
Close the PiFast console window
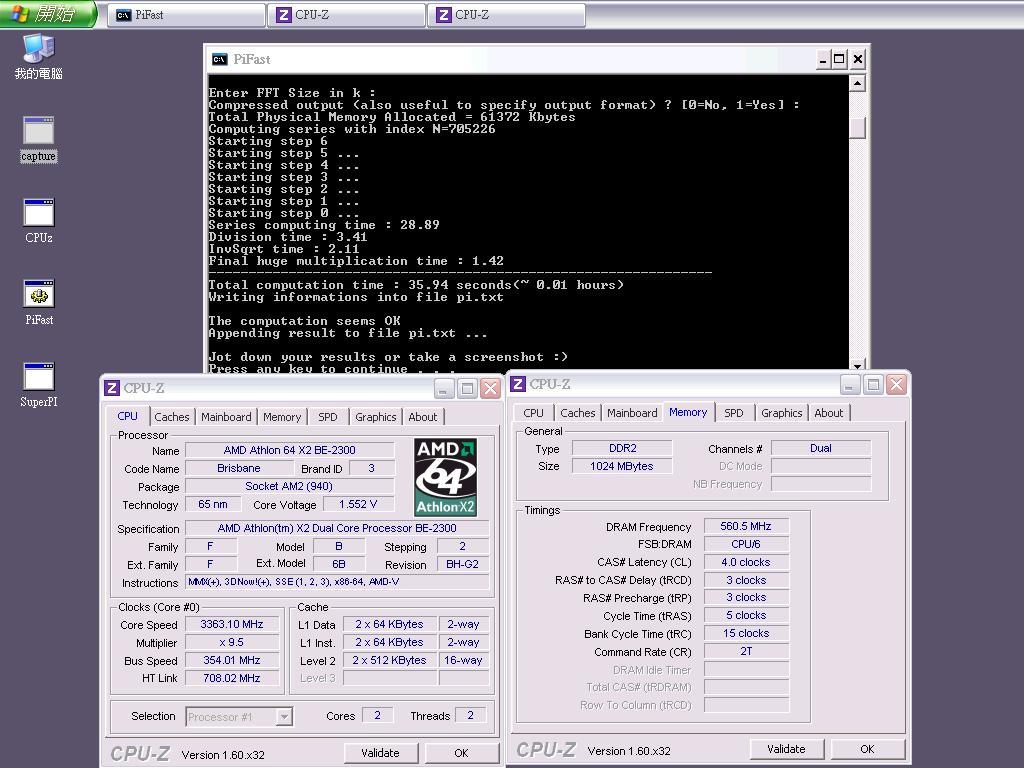point(858,60)
